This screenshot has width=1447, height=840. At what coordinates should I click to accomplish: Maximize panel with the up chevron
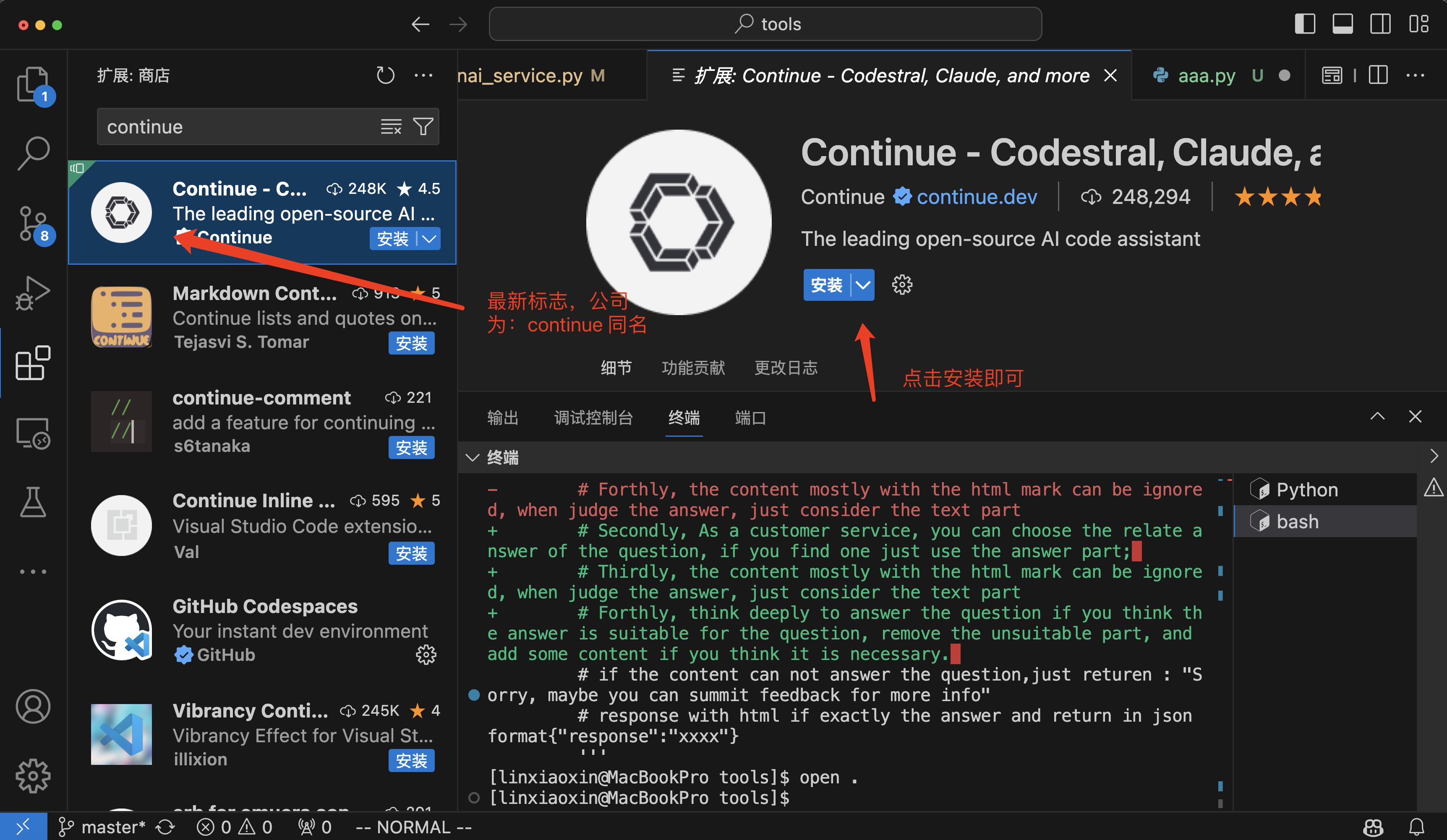[1377, 417]
